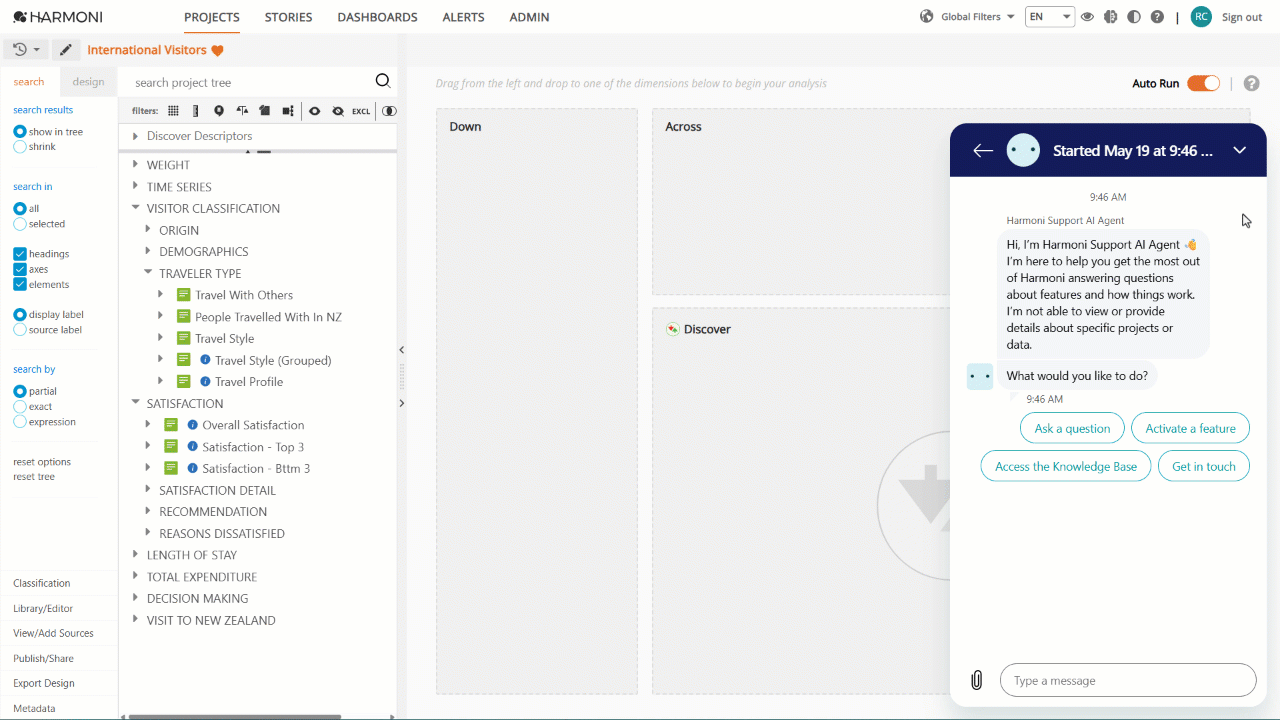The width and height of the screenshot is (1280, 720).
Task: Click the EXCL filter icon
Action: coord(361,111)
